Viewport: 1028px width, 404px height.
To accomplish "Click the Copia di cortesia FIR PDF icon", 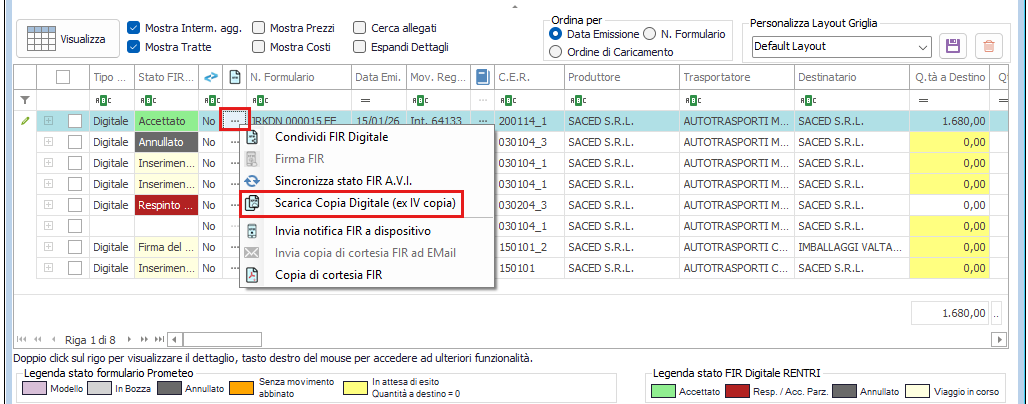I will click(253, 274).
